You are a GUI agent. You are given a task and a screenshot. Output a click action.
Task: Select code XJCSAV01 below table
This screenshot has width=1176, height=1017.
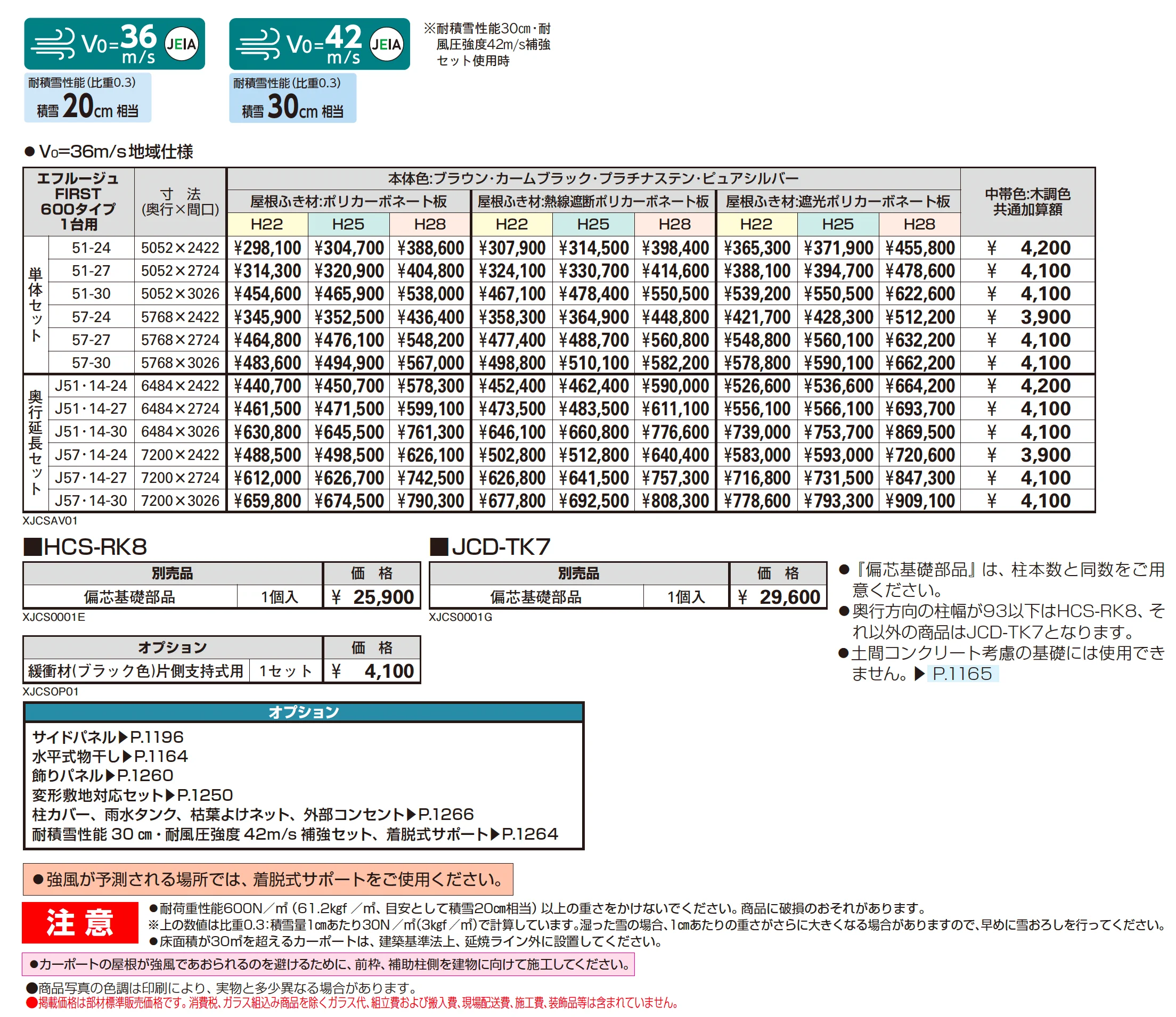pyautogui.click(x=50, y=520)
